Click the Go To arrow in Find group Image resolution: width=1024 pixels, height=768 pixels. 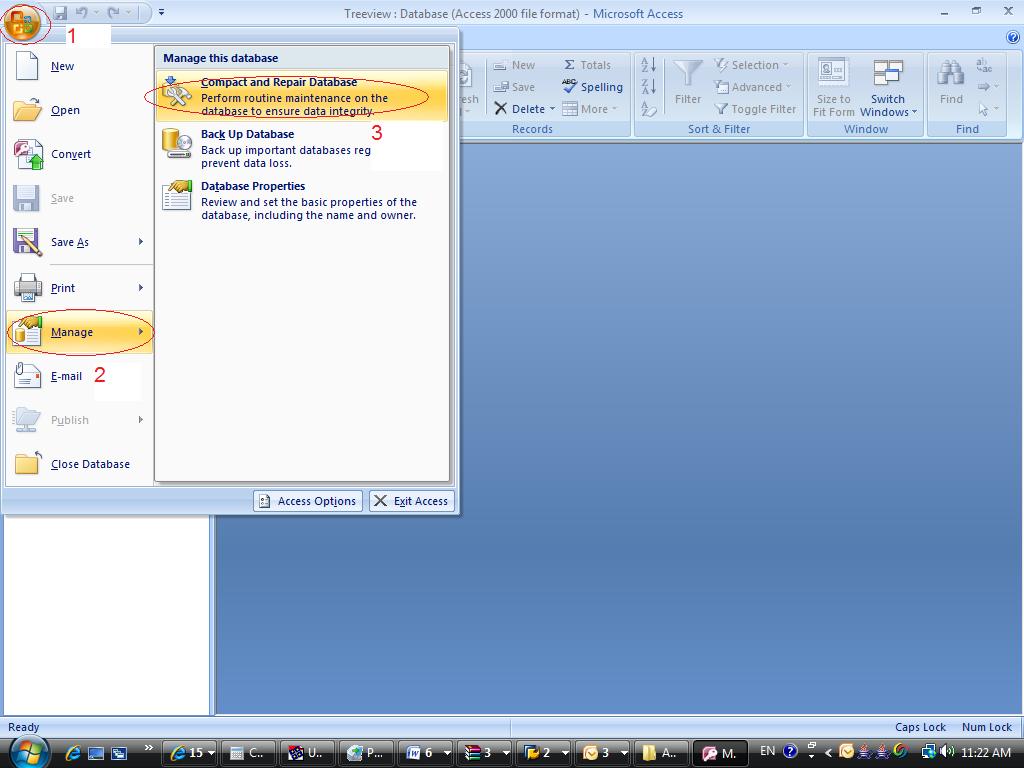tap(988, 87)
